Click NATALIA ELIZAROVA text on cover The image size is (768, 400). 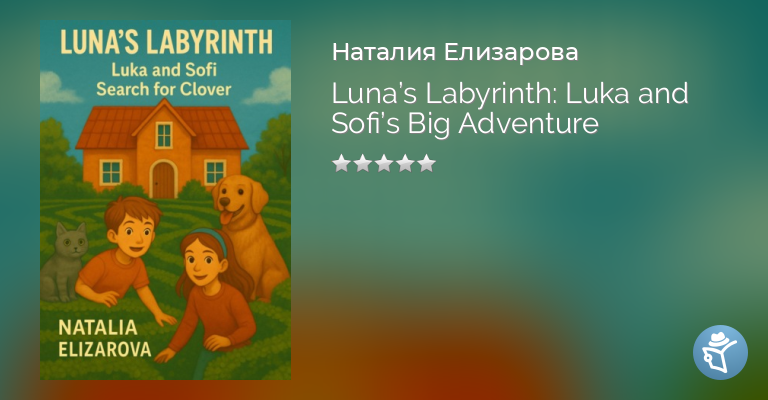click(105, 338)
